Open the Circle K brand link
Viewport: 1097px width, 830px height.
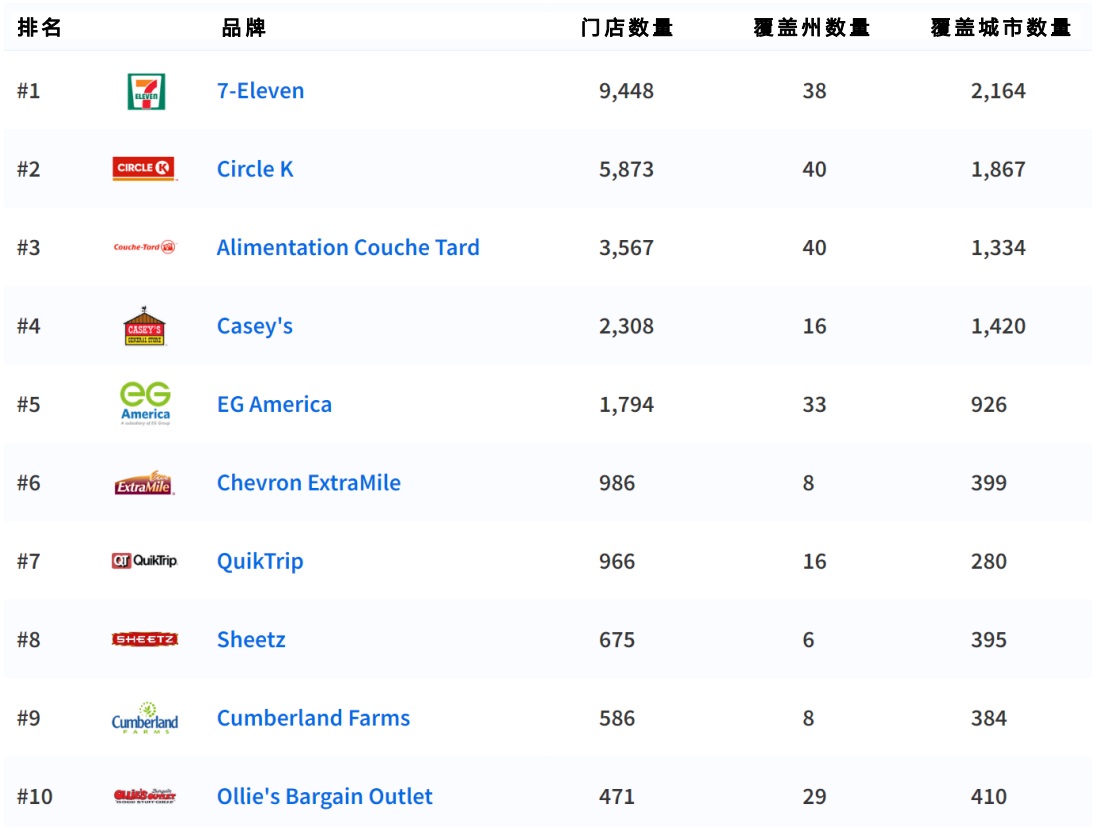click(255, 169)
